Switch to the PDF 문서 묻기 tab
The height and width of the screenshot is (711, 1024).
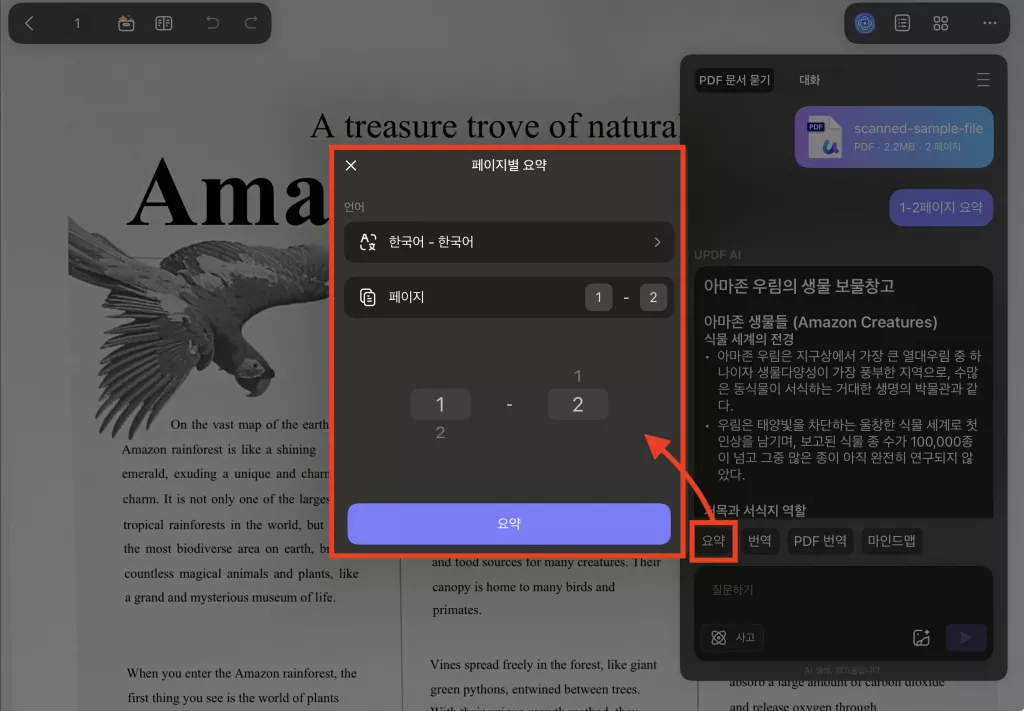click(734, 79)
